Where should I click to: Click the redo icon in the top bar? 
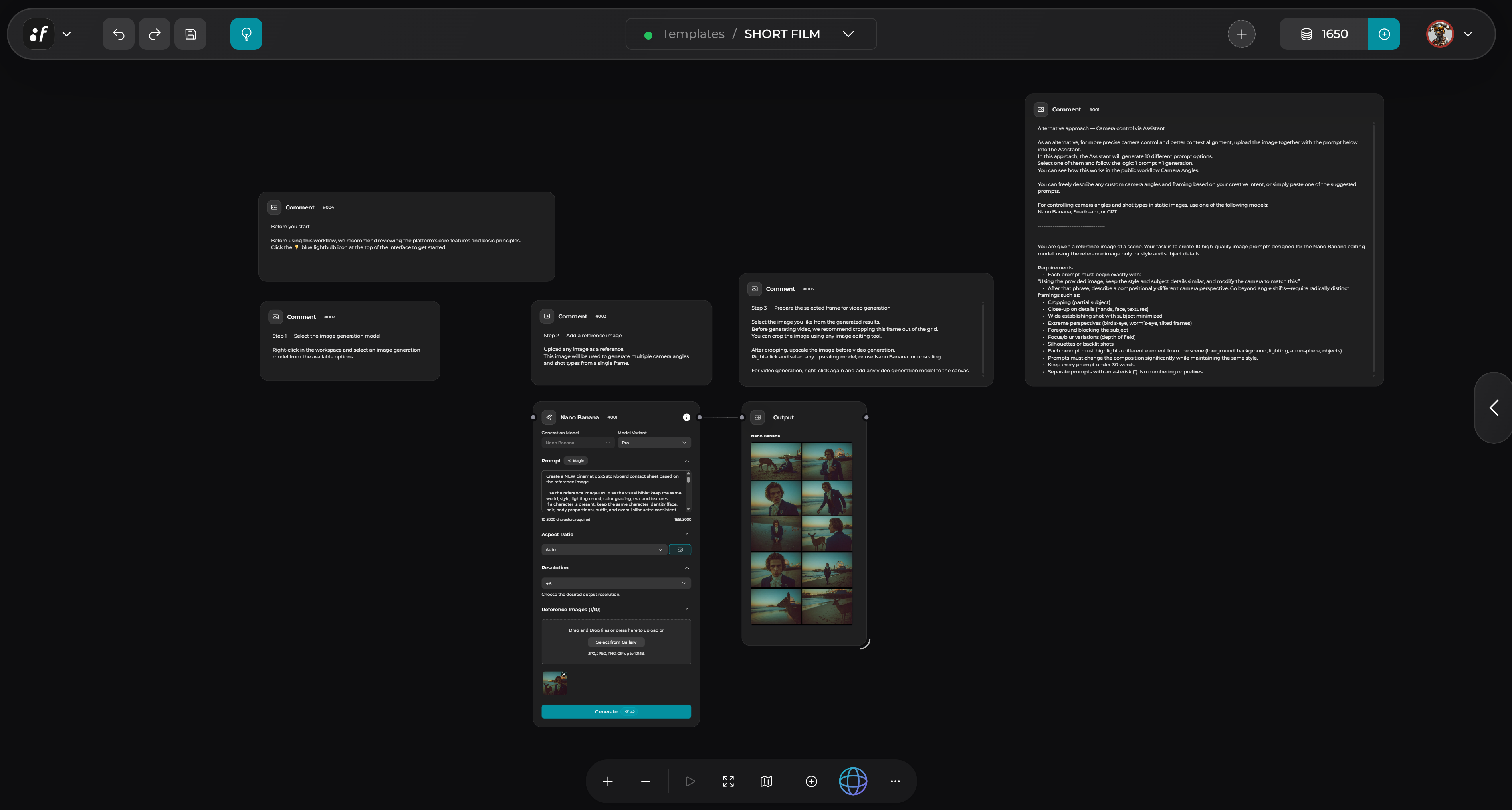coord(154,34)
